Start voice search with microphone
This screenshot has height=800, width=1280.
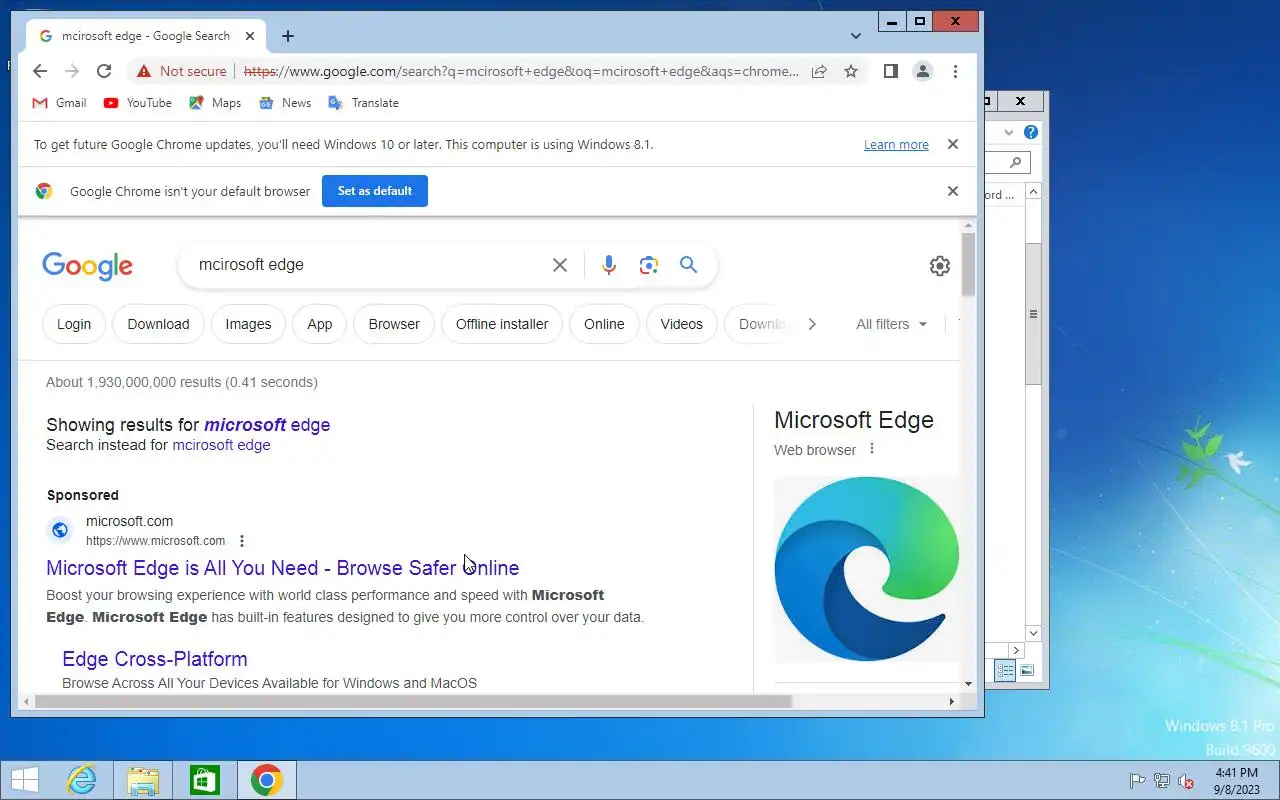click(x=609, y=265)
